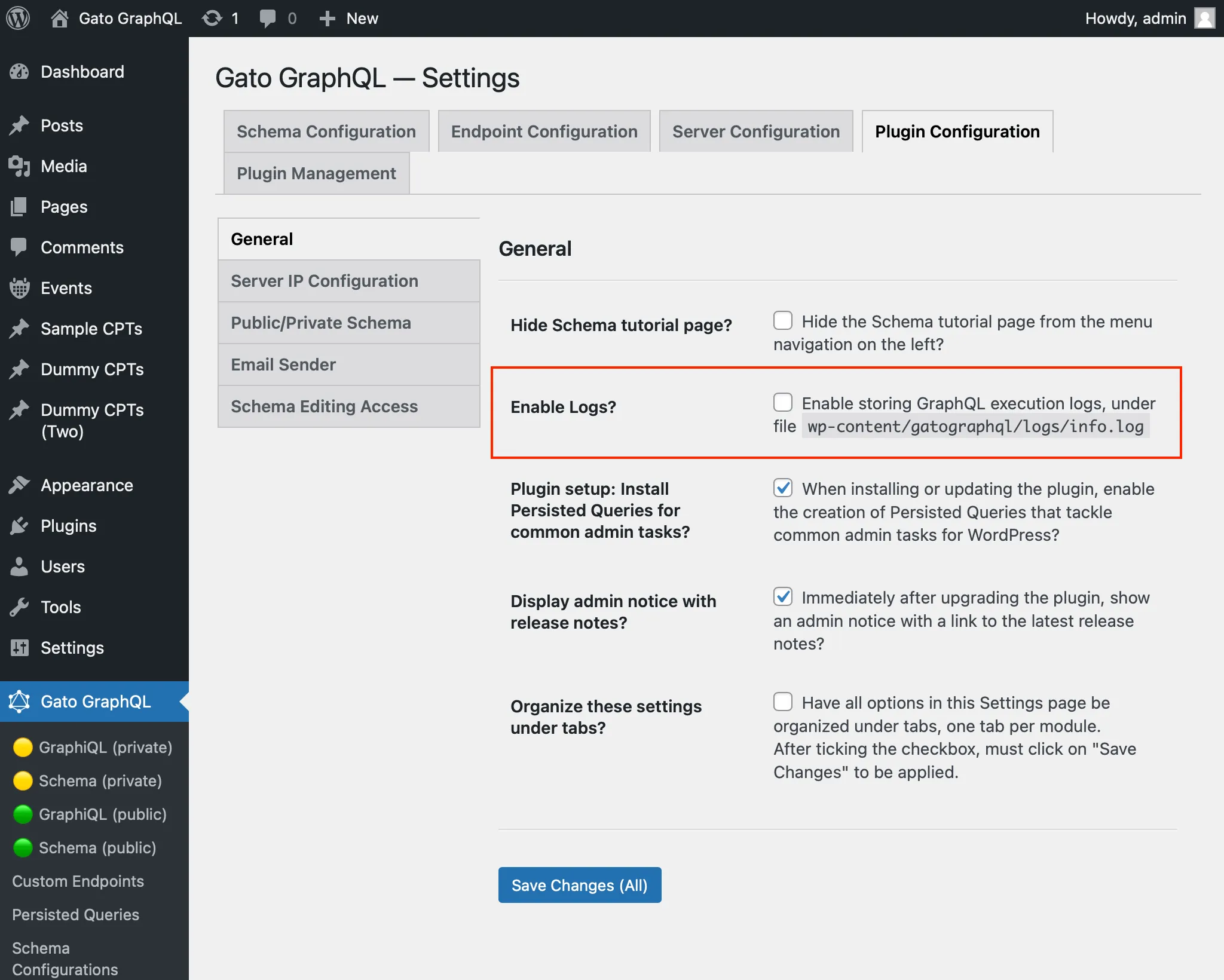Viewport: 1224px width, 980px height.
Task: Uncheck admin notice with release notes
Action: [783, 596]
